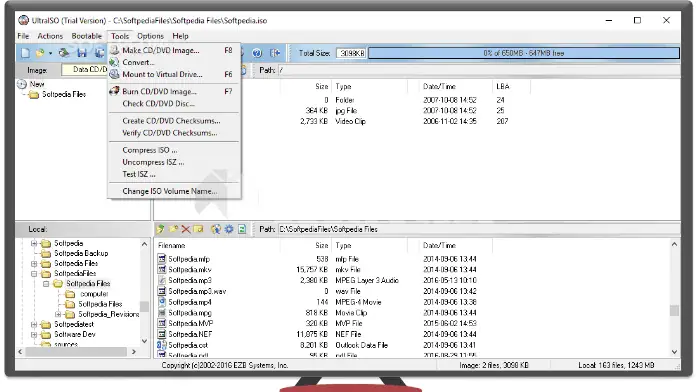This screenshot has height=392, width=698.
Task: Click the Open image folder toolbar icon
Action: (x=40, y=53)
